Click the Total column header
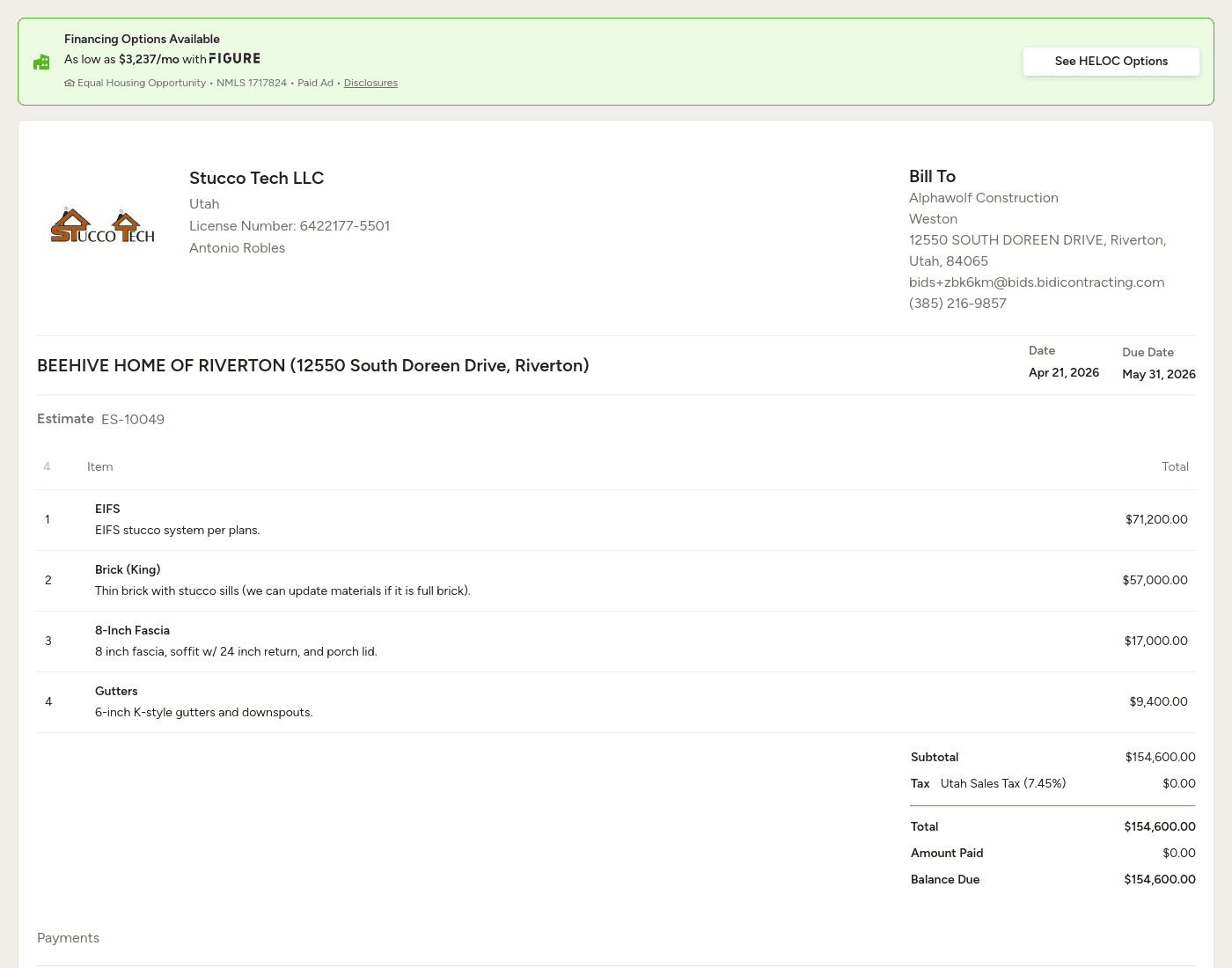1232x968 pixels. [x=1174, y=467]
